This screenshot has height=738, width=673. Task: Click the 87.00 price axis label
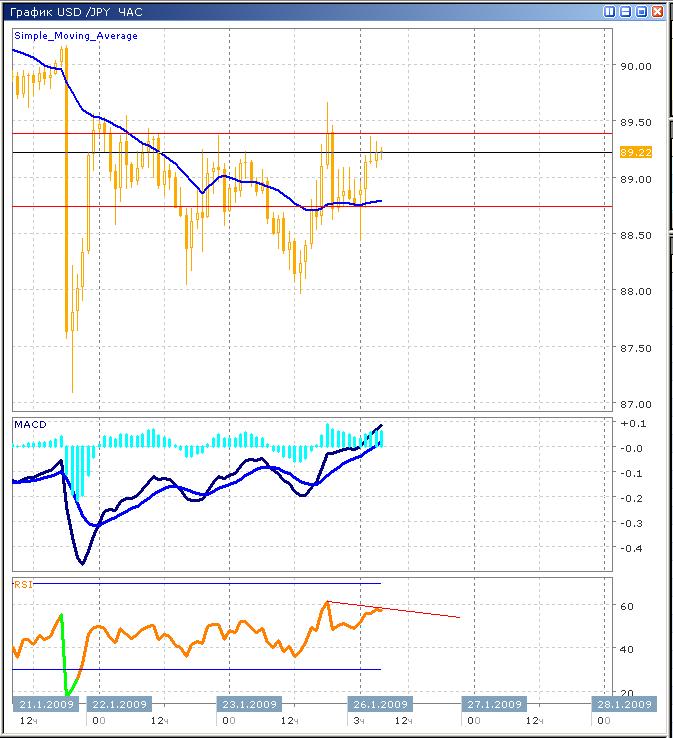[x=635, y=404]
